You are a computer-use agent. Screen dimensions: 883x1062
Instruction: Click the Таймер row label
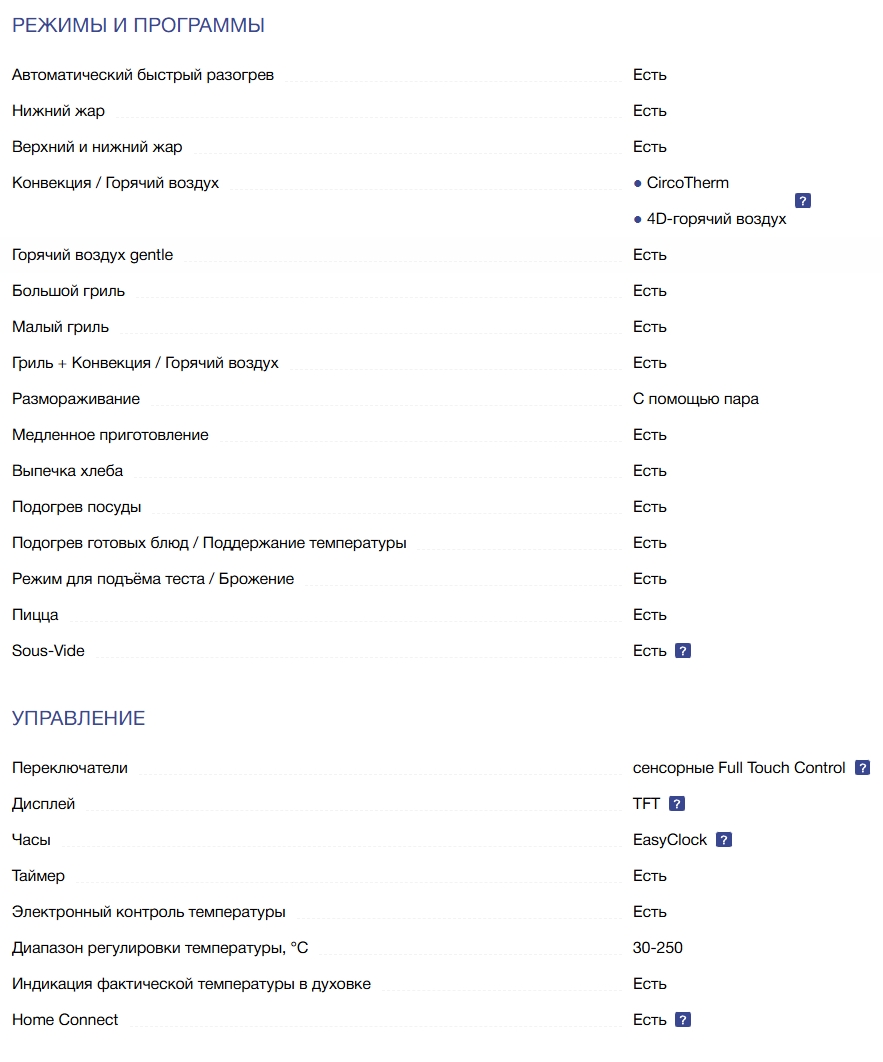coord(38,876)
